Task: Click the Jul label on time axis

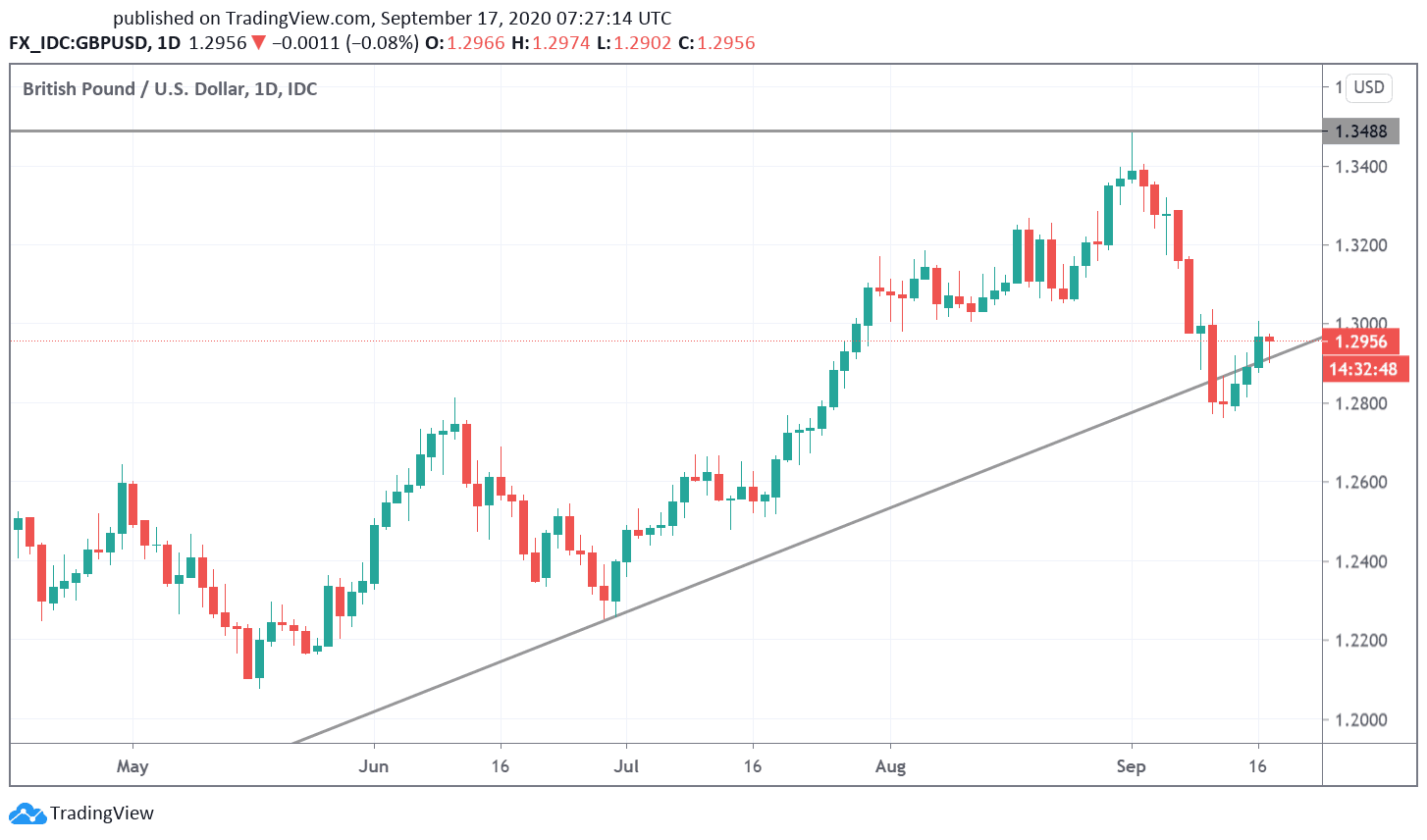Action: pos(626,766)
